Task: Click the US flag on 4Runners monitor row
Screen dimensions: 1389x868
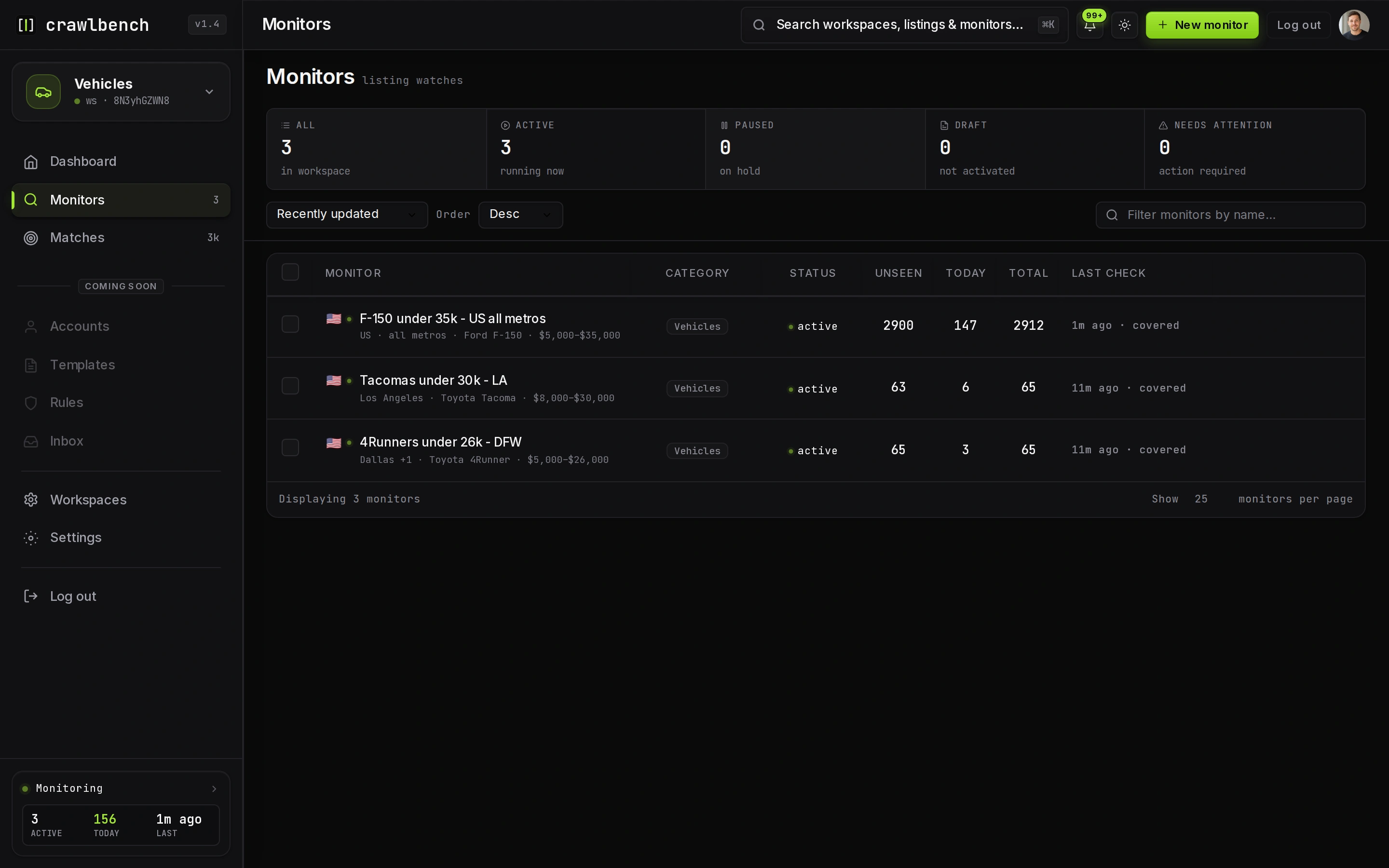Action: click(x=333, y=443)
